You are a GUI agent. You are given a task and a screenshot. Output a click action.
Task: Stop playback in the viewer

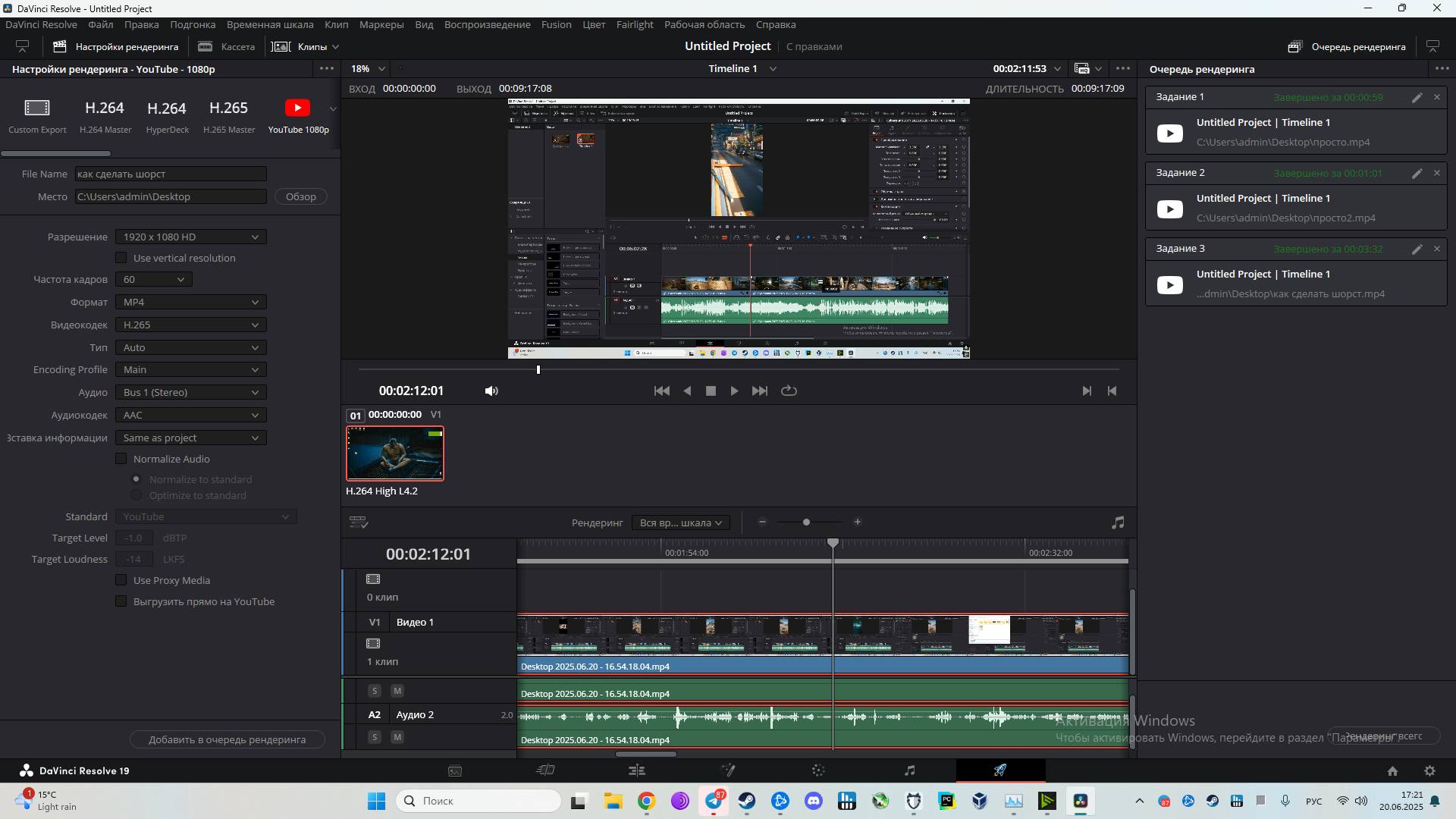point(711,391)
